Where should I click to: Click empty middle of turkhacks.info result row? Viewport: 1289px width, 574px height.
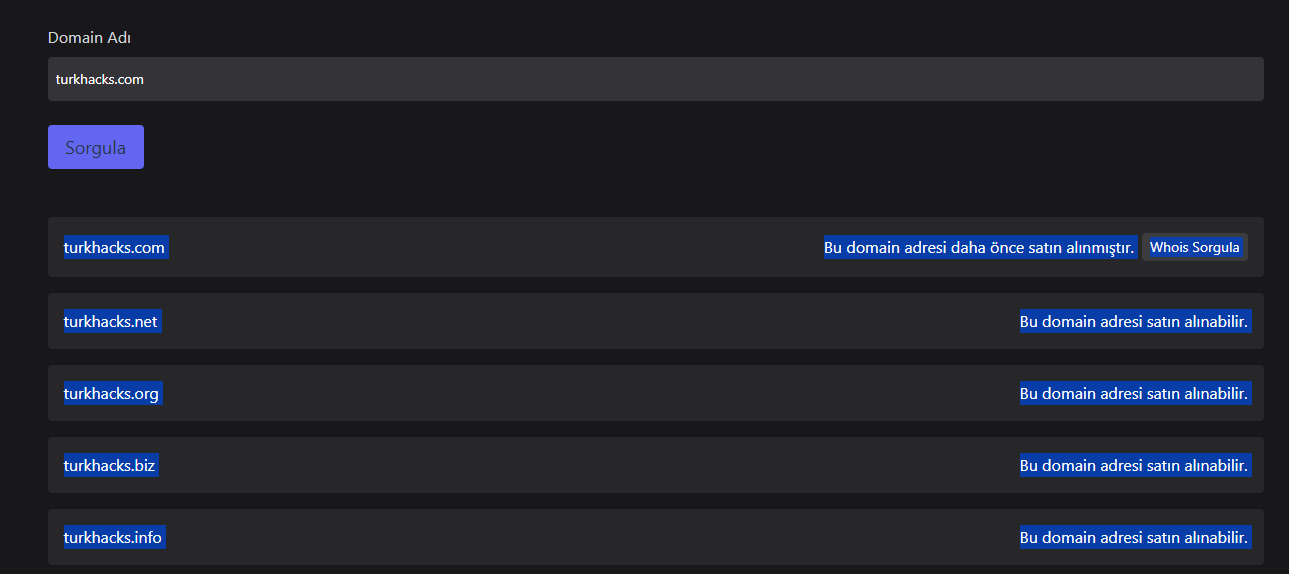[590, 537]
